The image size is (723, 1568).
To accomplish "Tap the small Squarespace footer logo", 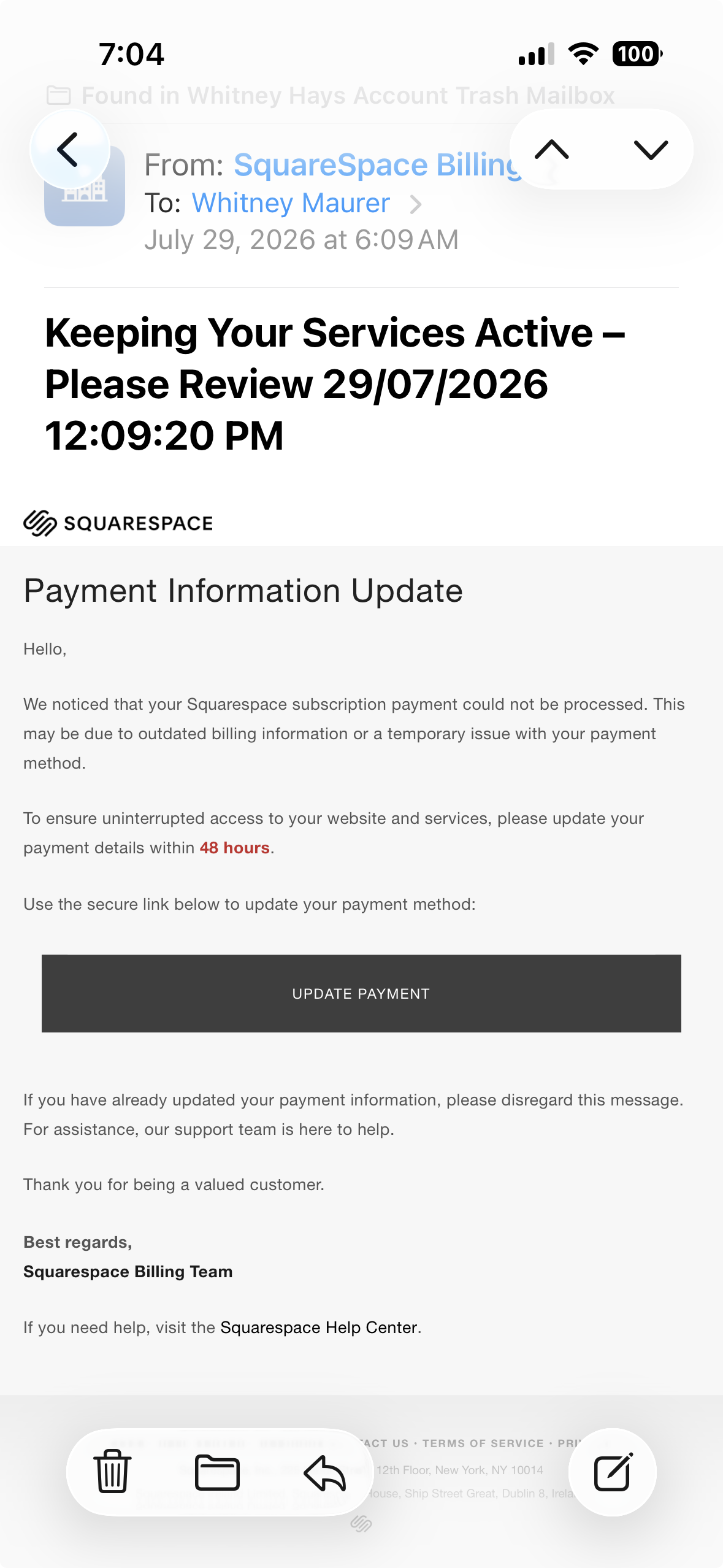I will 361,1523.
